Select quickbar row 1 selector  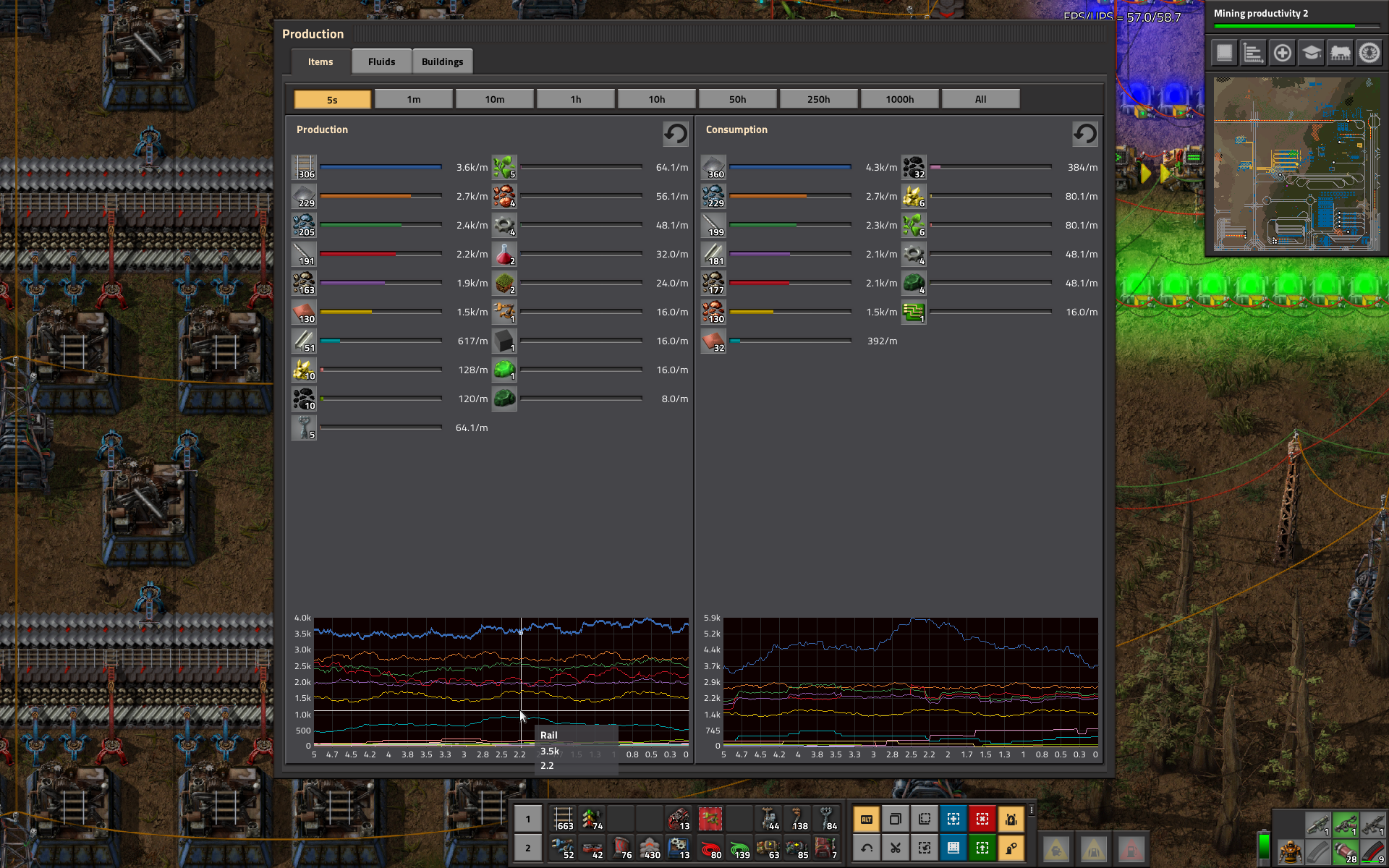528,819
